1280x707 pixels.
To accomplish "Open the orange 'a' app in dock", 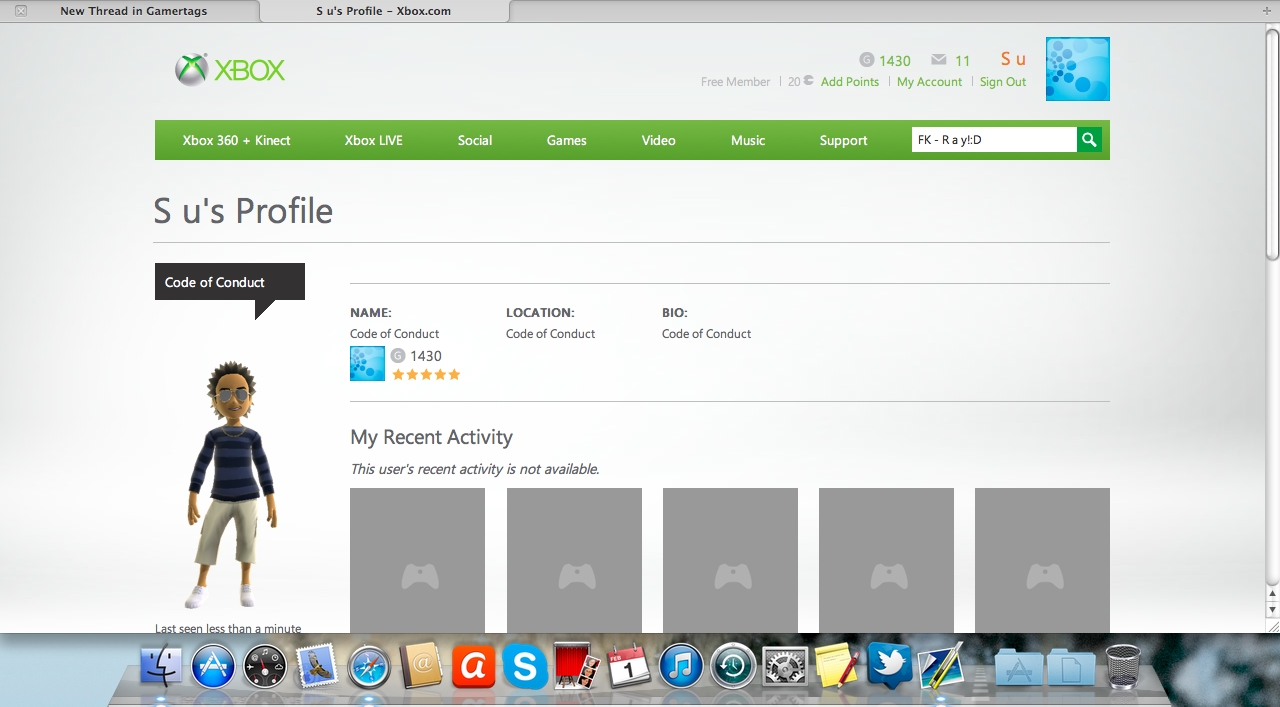I will 473,665.
